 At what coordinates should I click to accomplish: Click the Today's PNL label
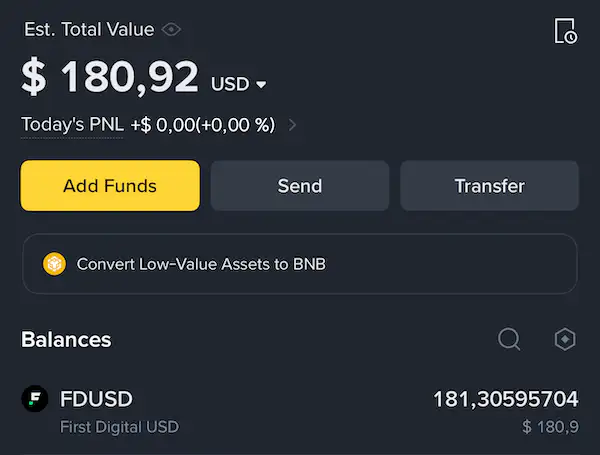click(x=72, y=124)
